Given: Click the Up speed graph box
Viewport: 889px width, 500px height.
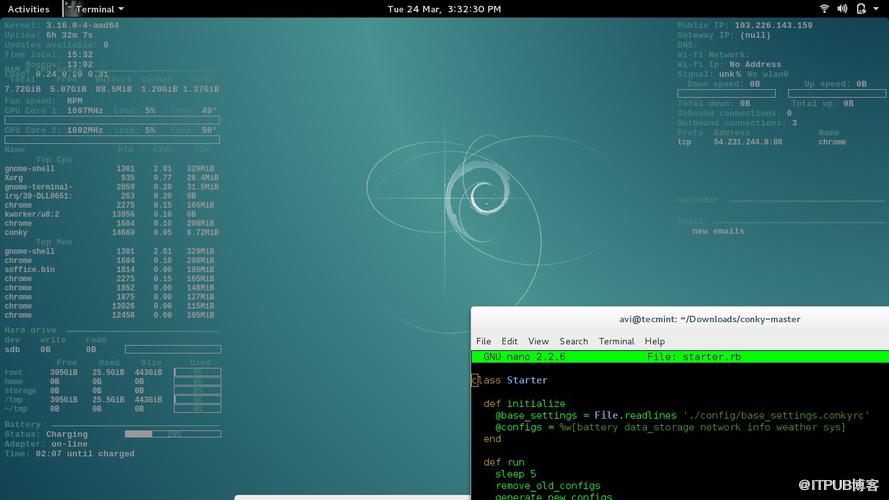Looking at the screenshot, I should (837, 94).
